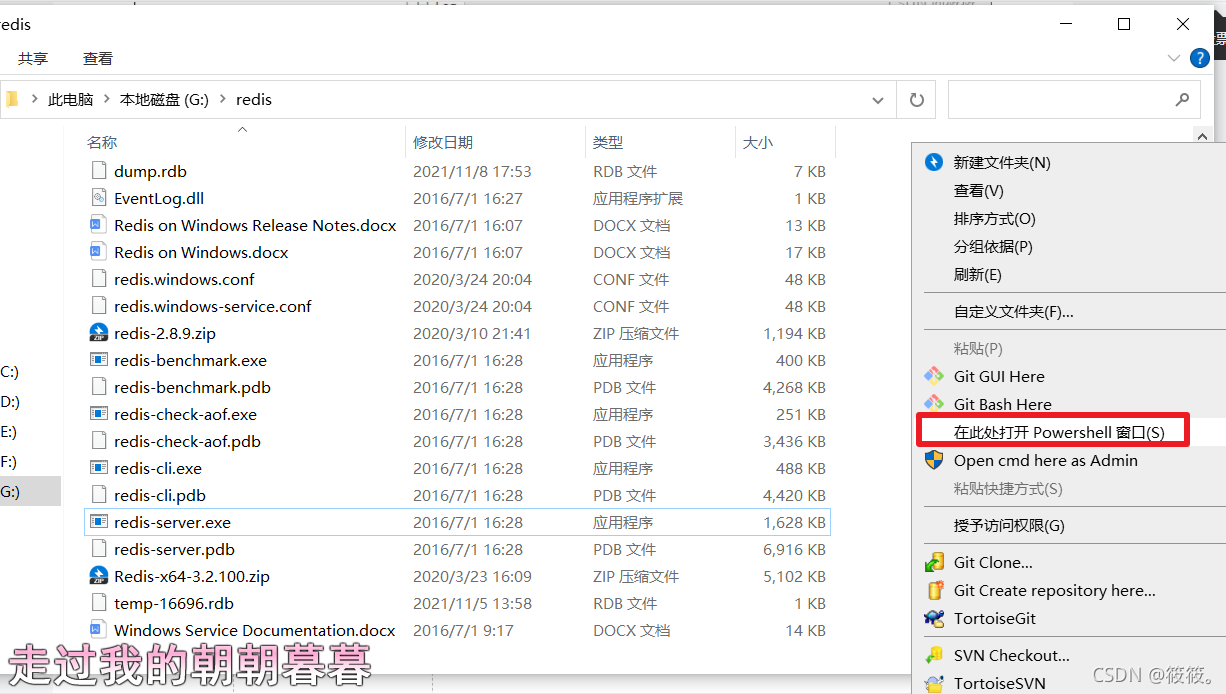The width and height of the screenshot is (1226, 694).
Task: Click the redis-cli.exe application icon
Action: click(98, 468)
